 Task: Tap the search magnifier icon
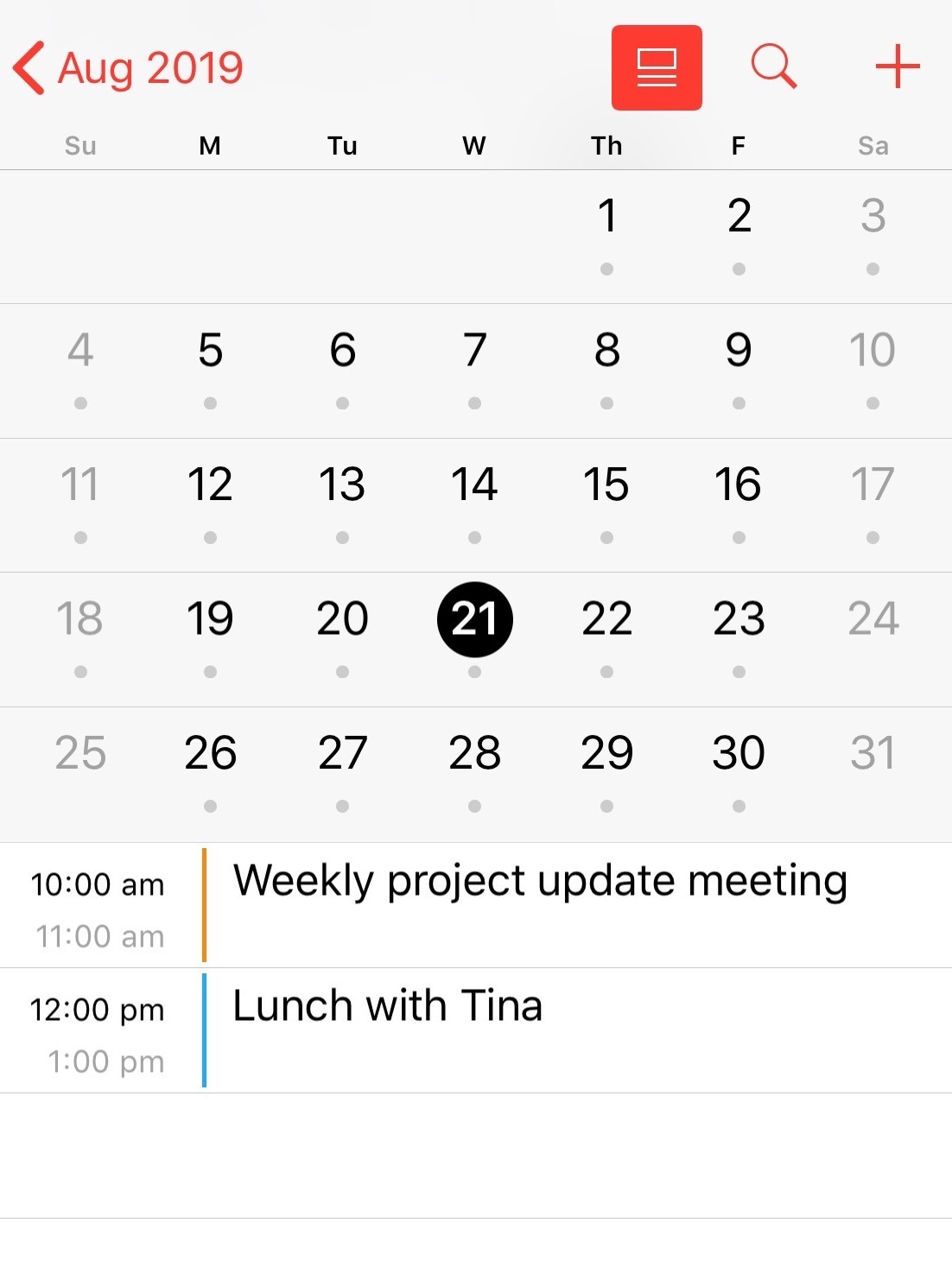[773, 67]
